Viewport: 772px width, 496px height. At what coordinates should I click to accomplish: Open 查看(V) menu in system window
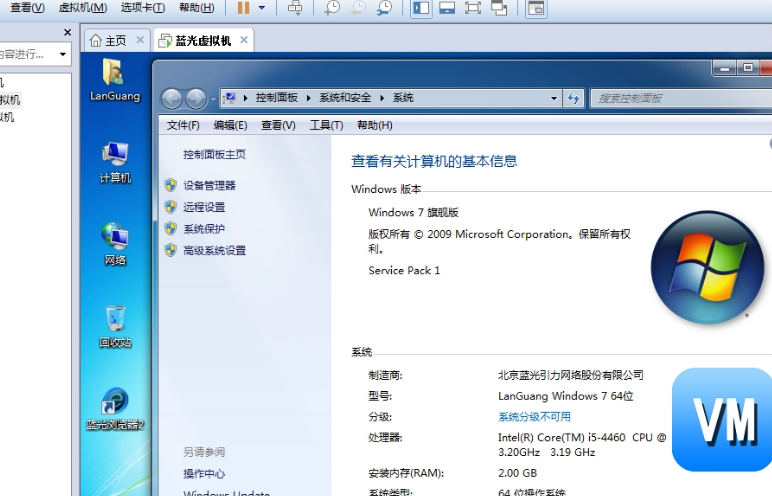click(x=278, y=125)
